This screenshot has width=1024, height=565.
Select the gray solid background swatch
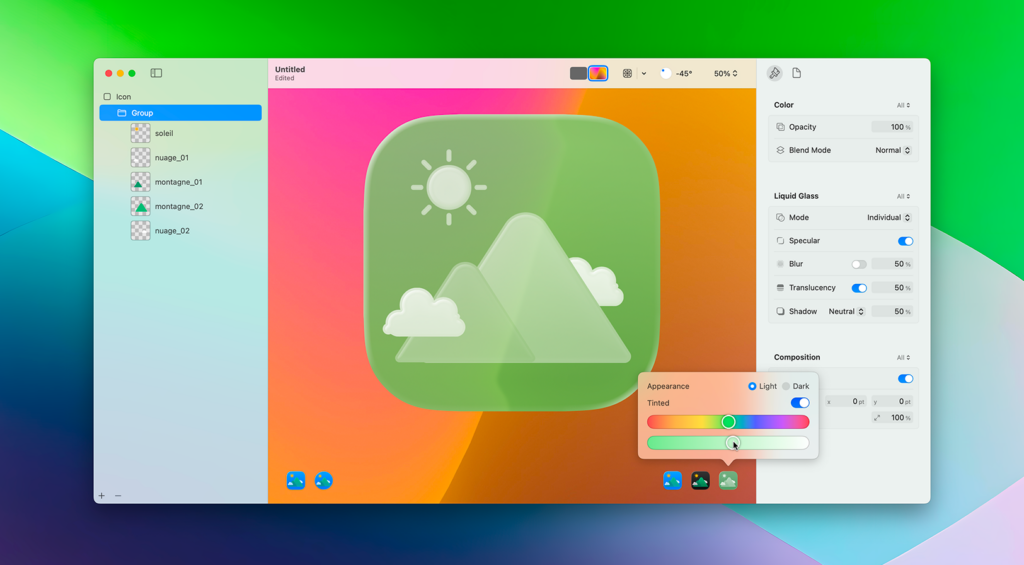(578, 73)
